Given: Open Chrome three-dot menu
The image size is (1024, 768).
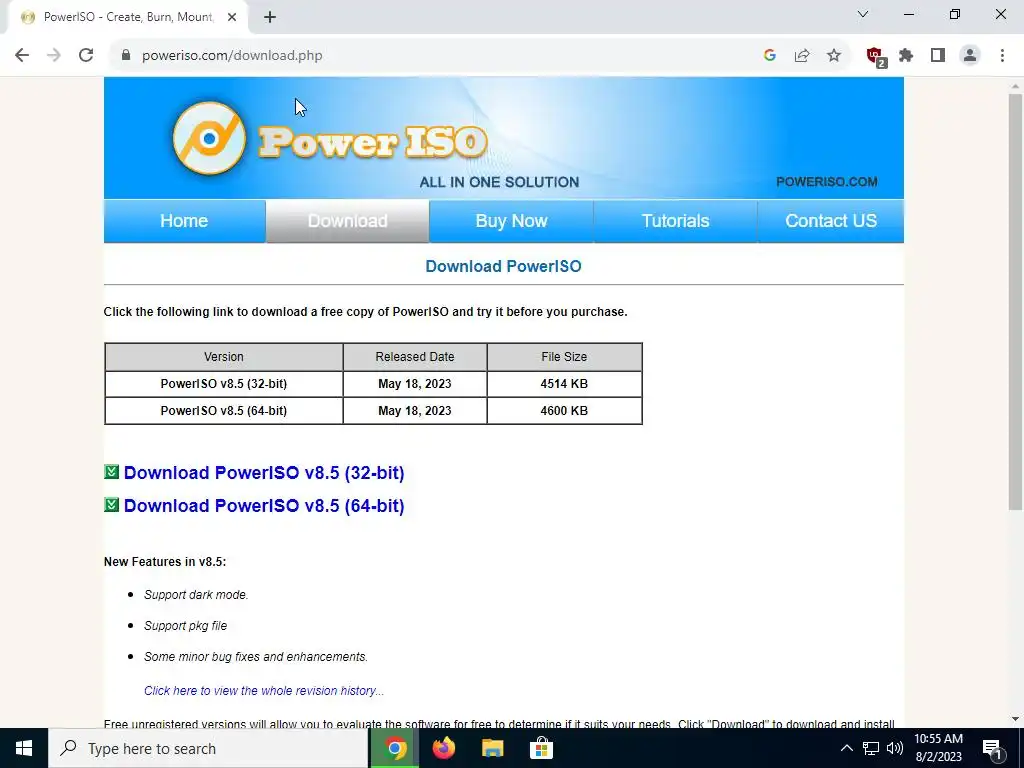Looking at the screenshot, I should tap(1002, 56).
